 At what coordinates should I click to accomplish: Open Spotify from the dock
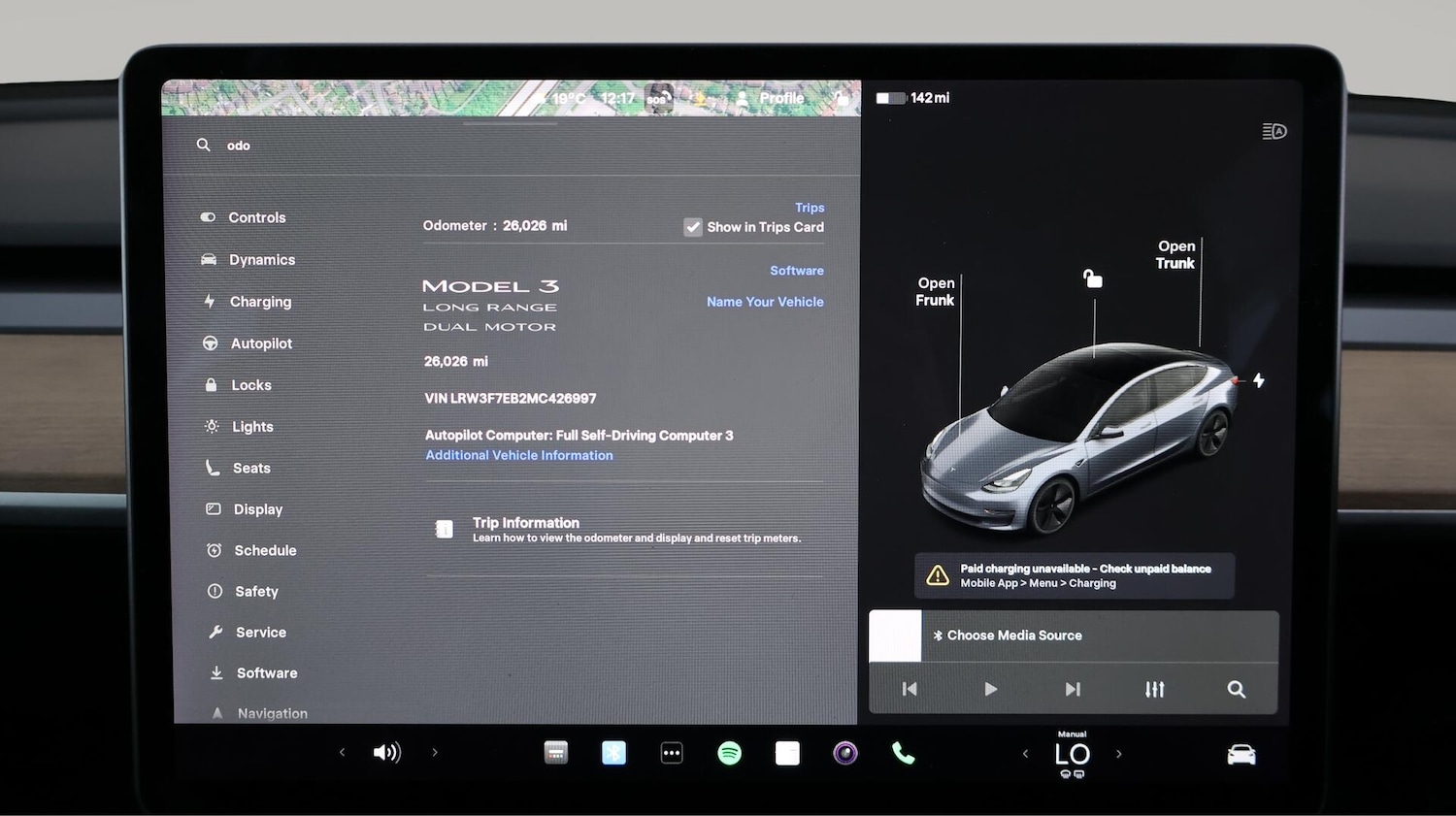point(730,753)
